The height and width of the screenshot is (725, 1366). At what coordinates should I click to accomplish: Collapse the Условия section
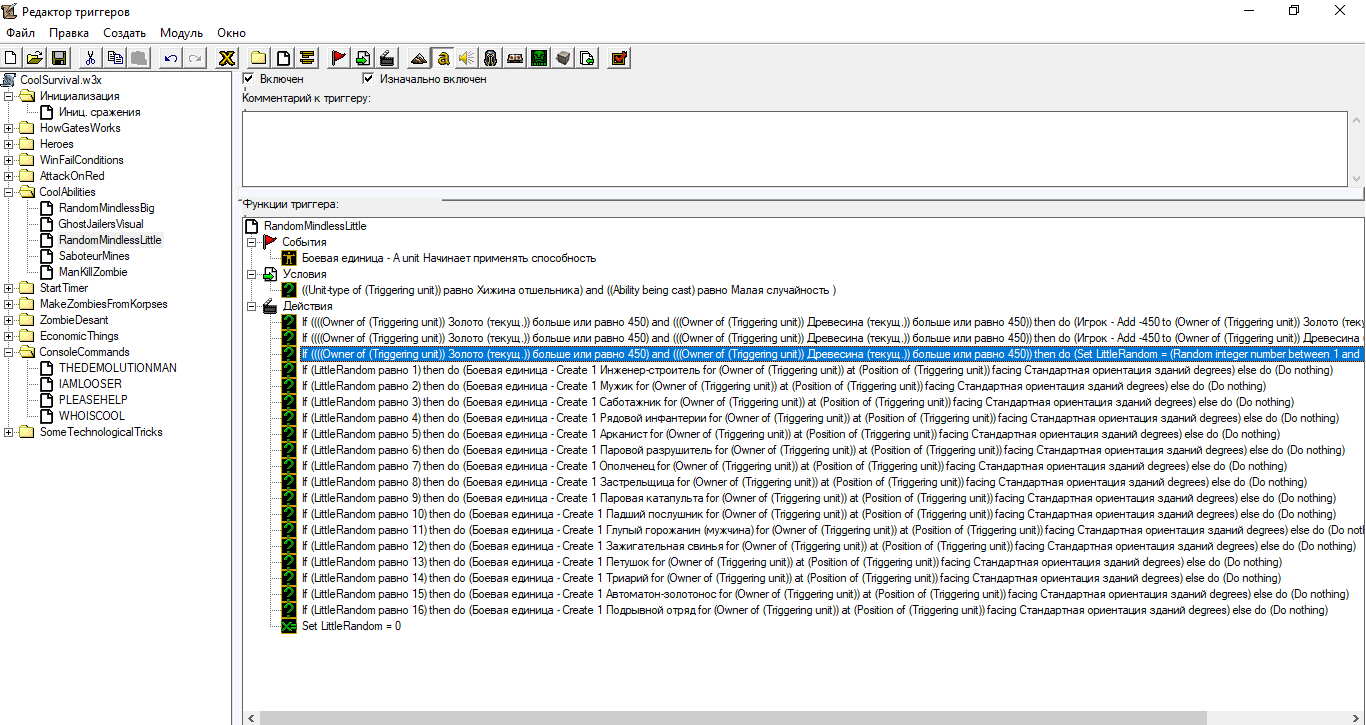[251, 274]
